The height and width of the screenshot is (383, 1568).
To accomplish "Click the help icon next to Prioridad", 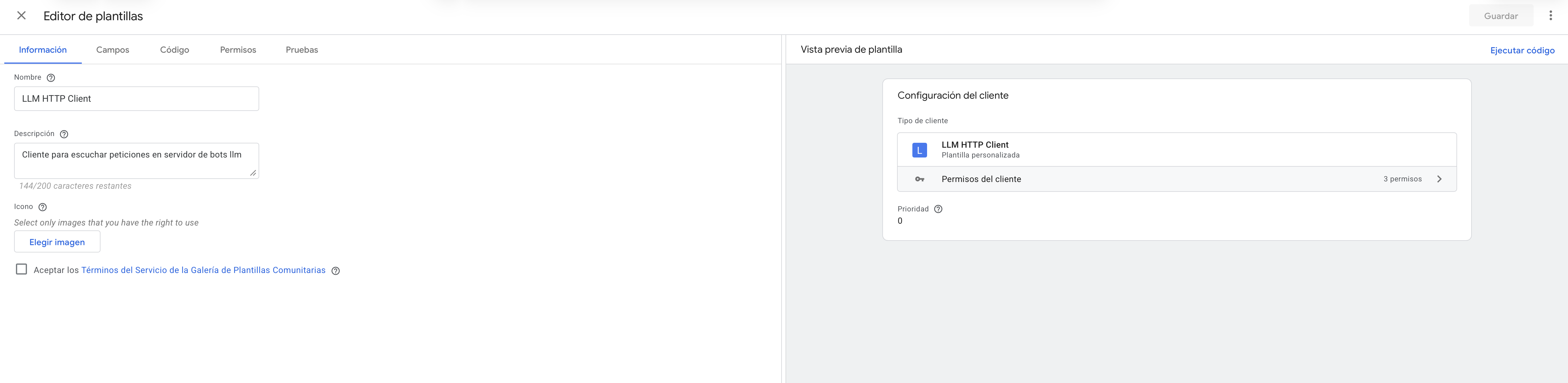I will click(x=938, y=209).
